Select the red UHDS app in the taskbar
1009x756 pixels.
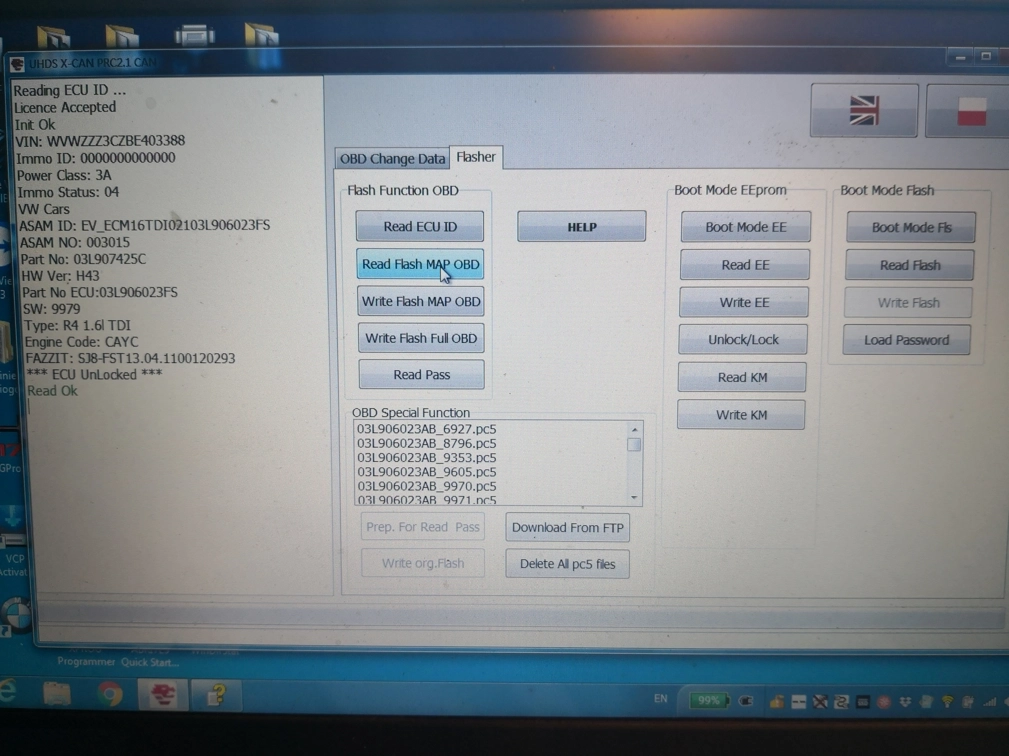(x=163, y=695)
